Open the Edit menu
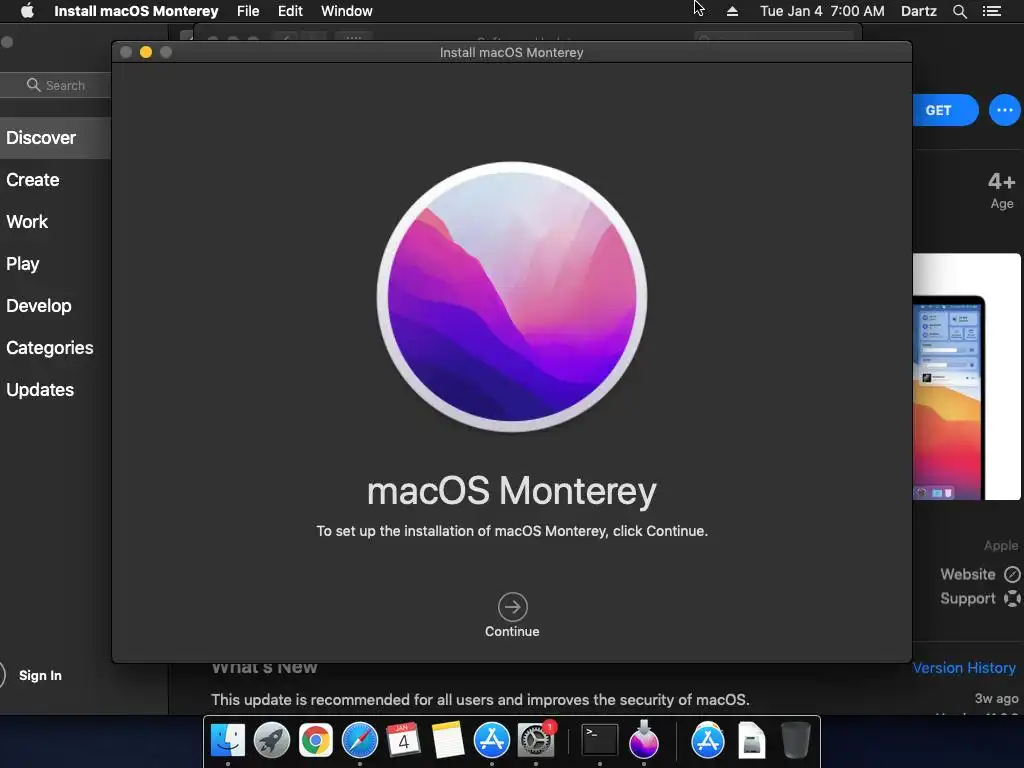Image resolution: width=1024 pixels, height=768 pixels. click(x=290, y=11)
